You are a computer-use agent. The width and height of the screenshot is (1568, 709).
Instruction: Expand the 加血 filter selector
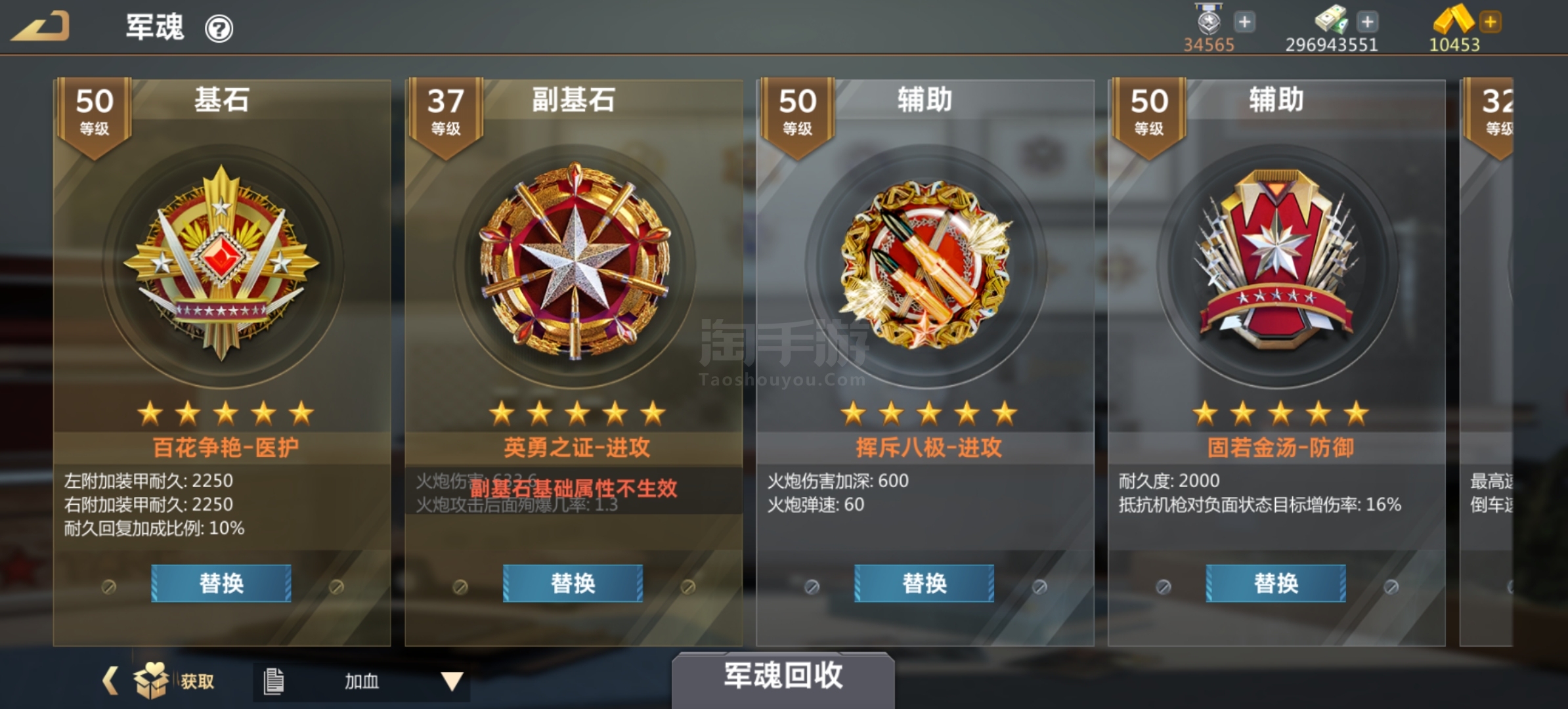(361, 681)
